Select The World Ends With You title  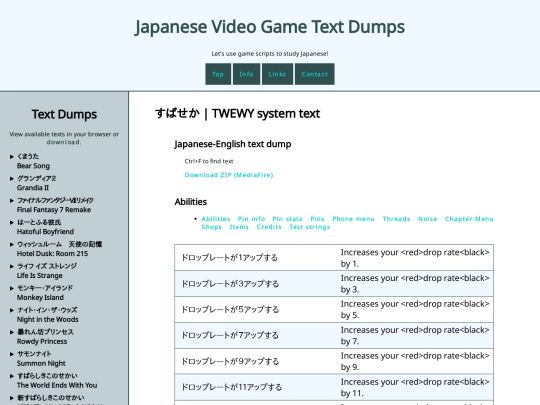[57, 381]
